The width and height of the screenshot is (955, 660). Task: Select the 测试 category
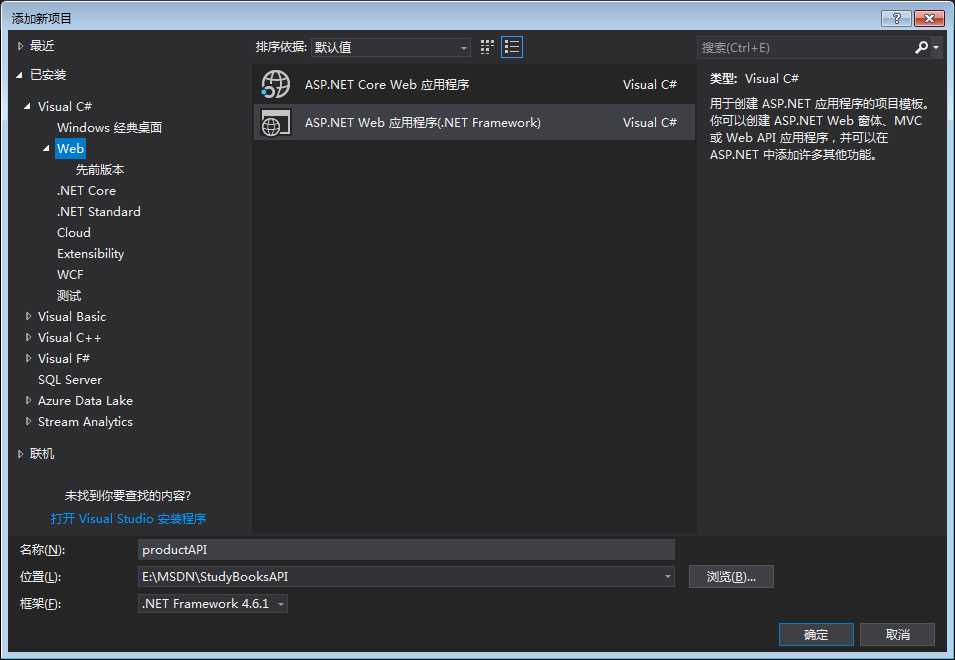[69, 295]
